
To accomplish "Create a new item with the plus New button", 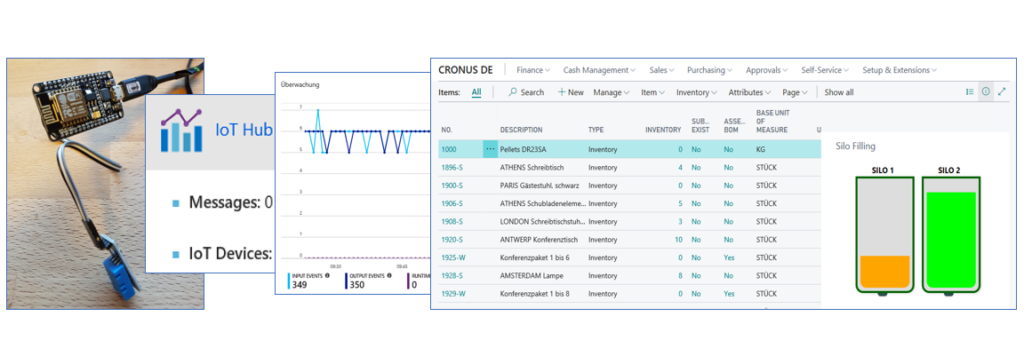I will point(571,92).
